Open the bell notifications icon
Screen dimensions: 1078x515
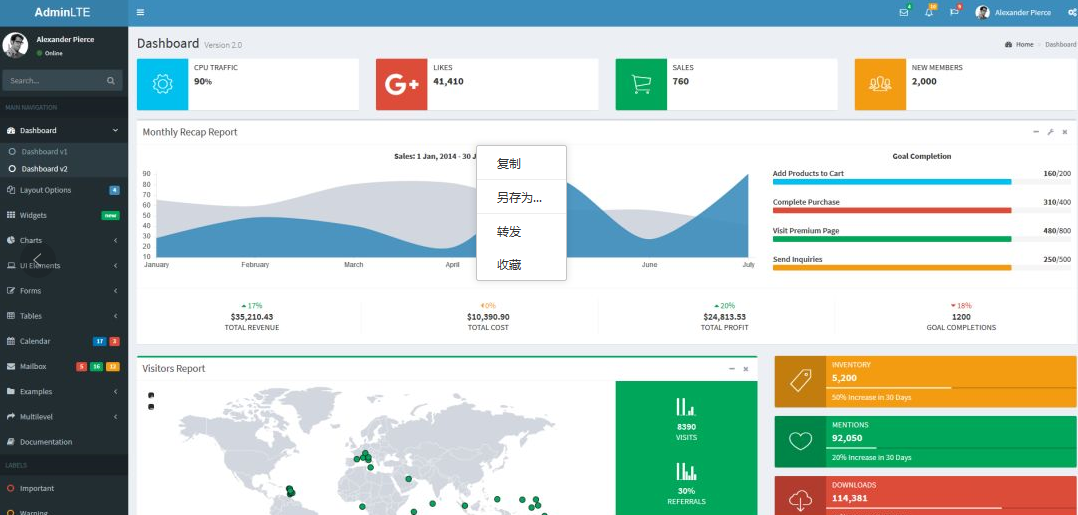coord(929,12)
